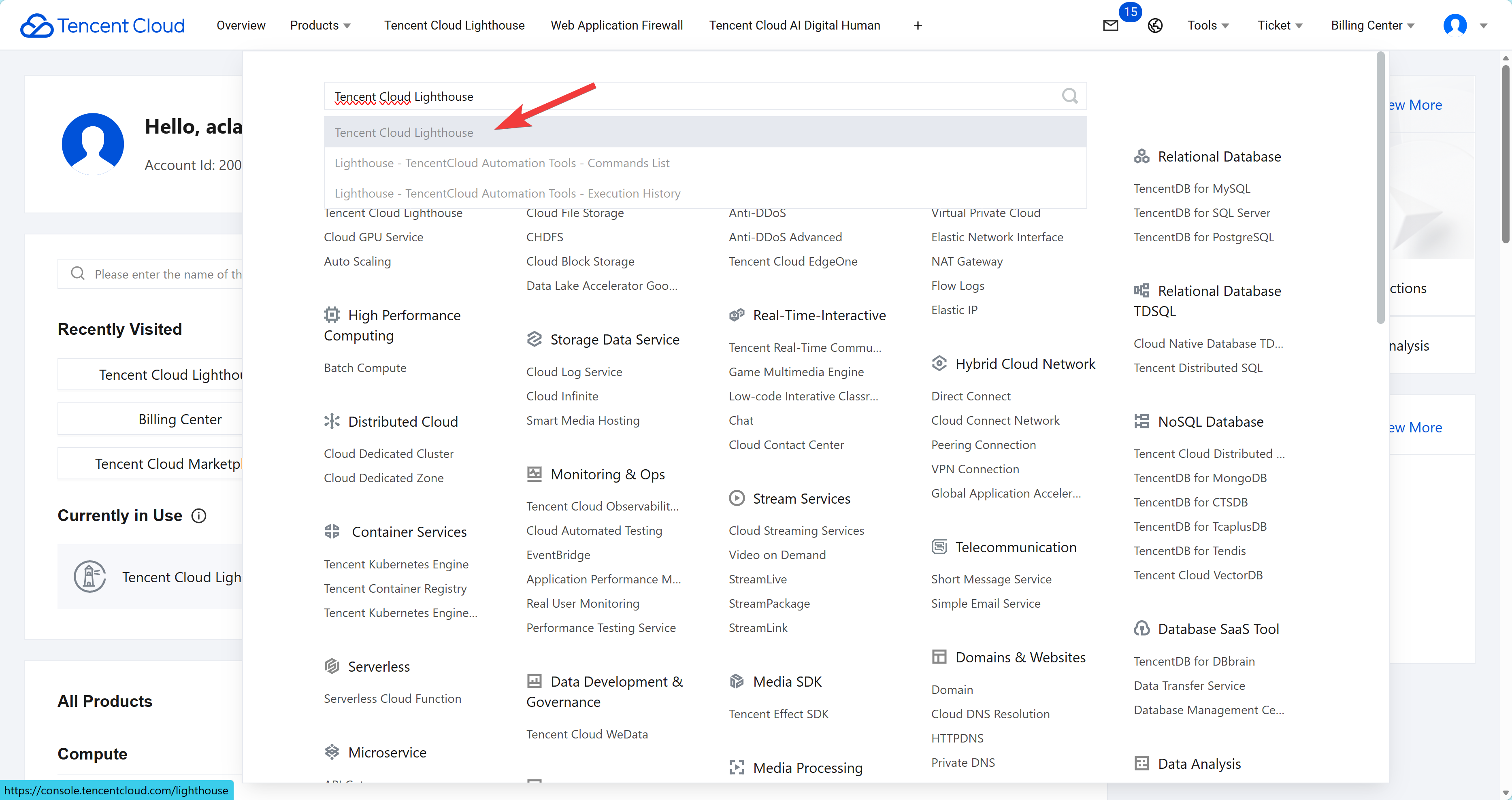This screenshot has height=800, width=1512.
Task: Click the search magnifier icon in product search
Action: click(1069, 96)
